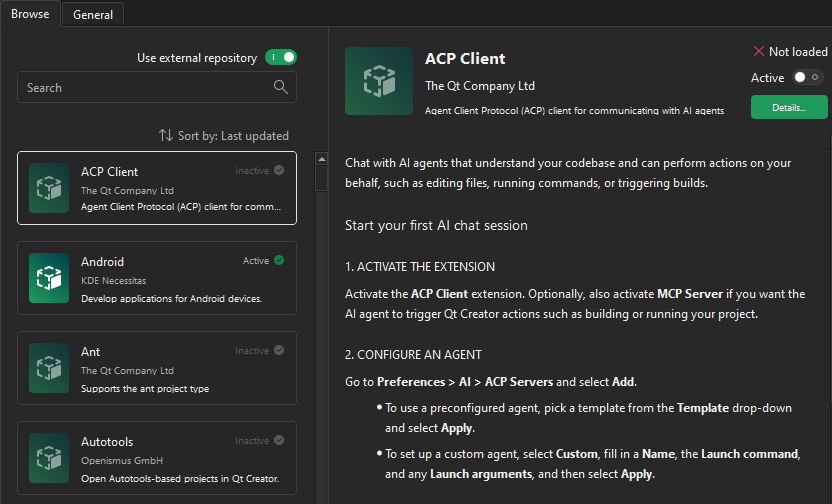Select the Ant extension card
The width and height of the screenshot is (832, 504).
(157, 368)
